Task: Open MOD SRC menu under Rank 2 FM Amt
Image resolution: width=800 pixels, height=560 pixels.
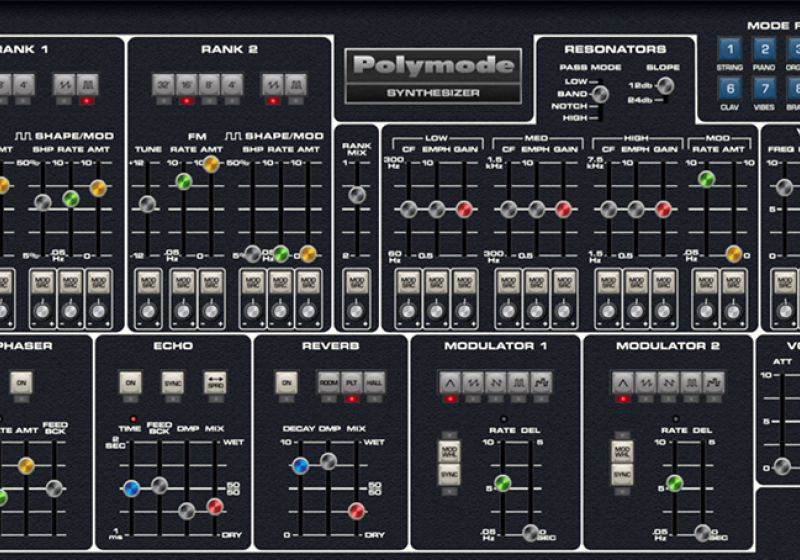Action: tap(211, 283)
